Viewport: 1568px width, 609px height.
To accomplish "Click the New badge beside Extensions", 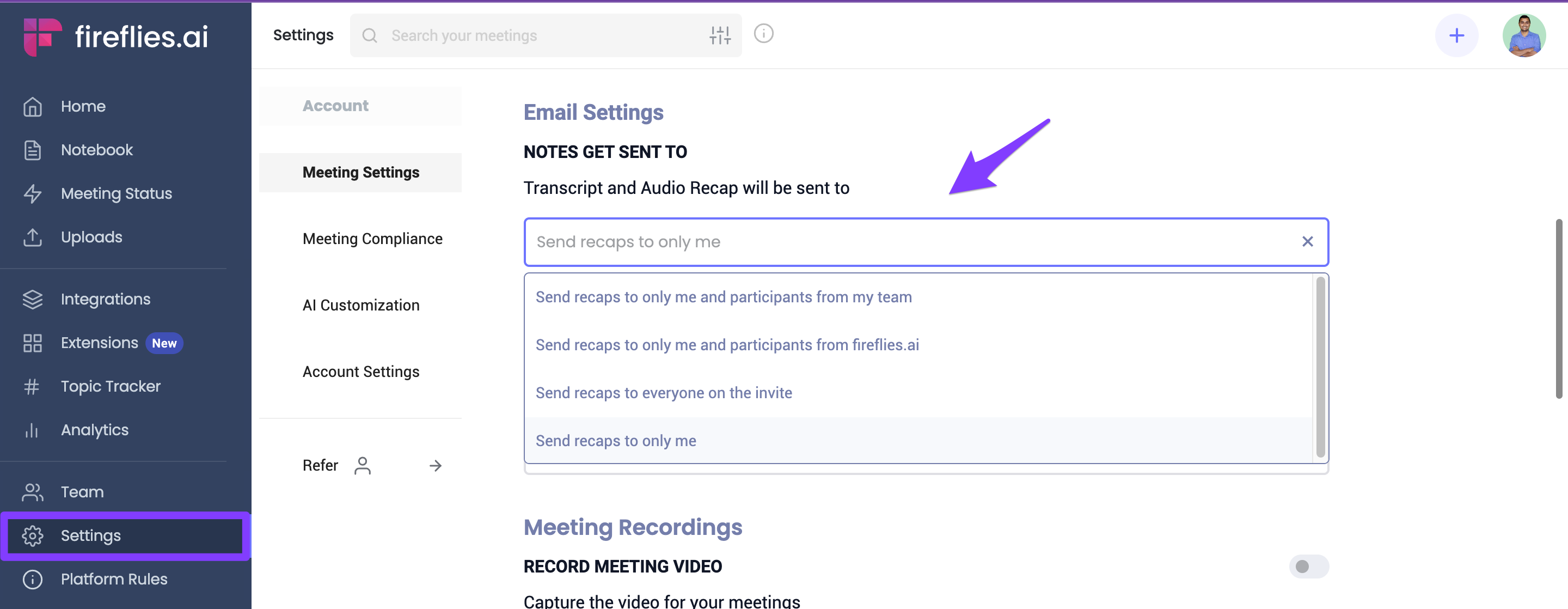I will tap(164, 344).
